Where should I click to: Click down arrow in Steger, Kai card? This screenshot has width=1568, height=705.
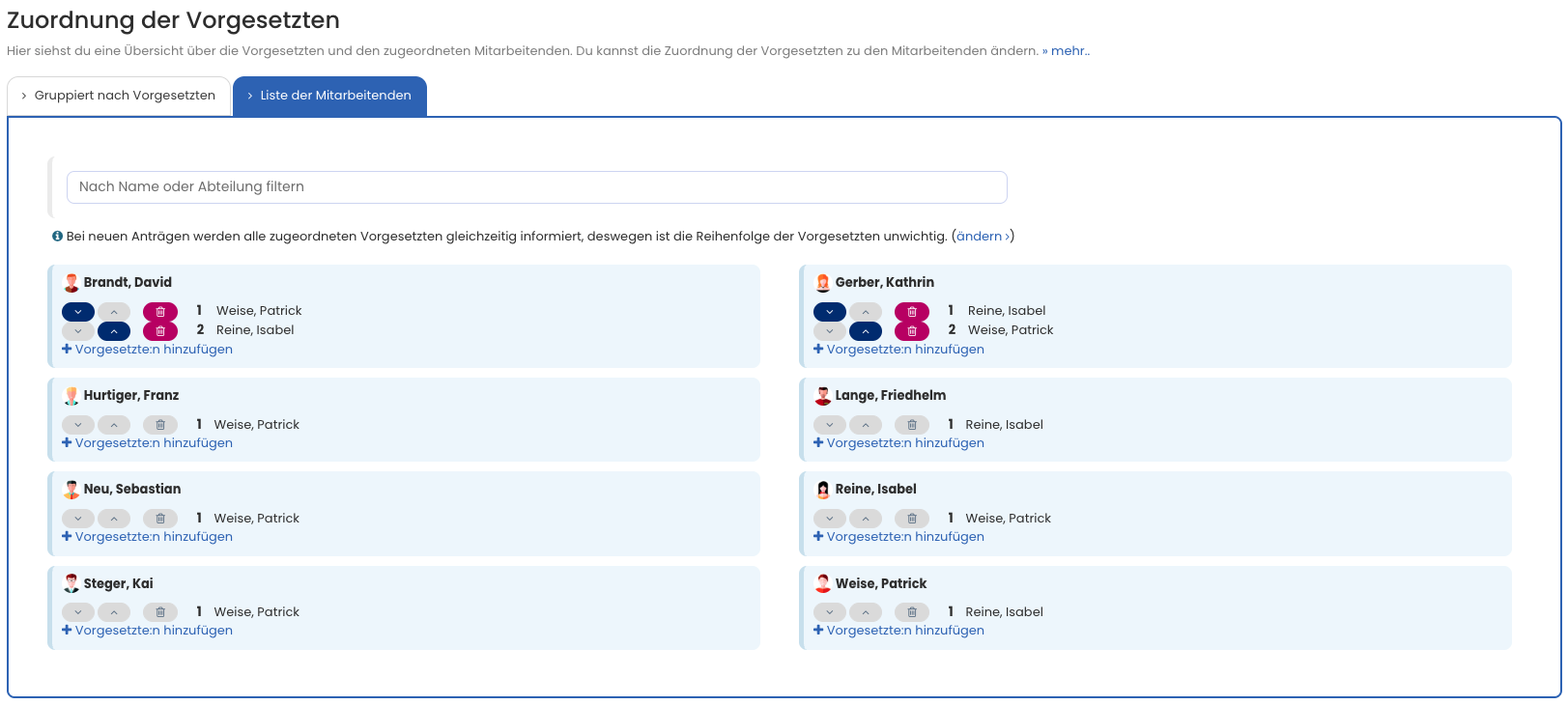click(x=78, y=612)
